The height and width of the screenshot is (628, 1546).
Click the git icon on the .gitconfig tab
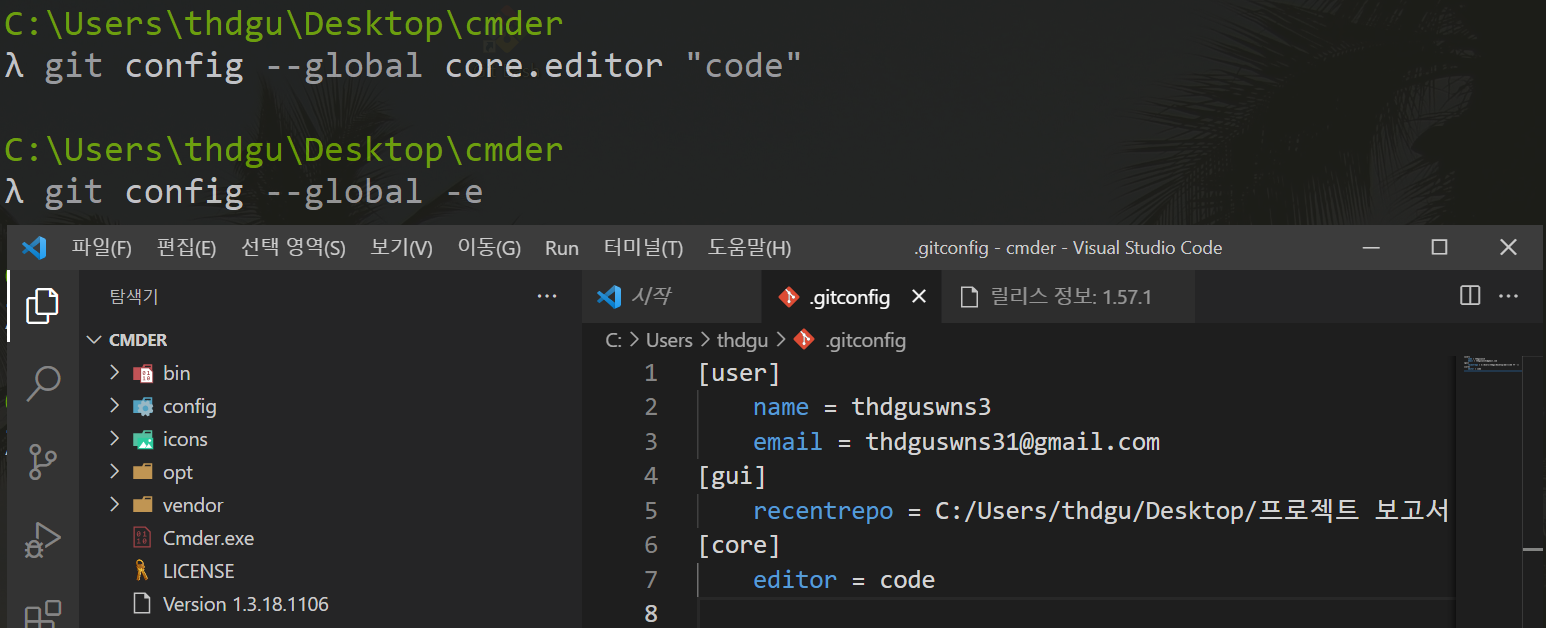point(789,297)
